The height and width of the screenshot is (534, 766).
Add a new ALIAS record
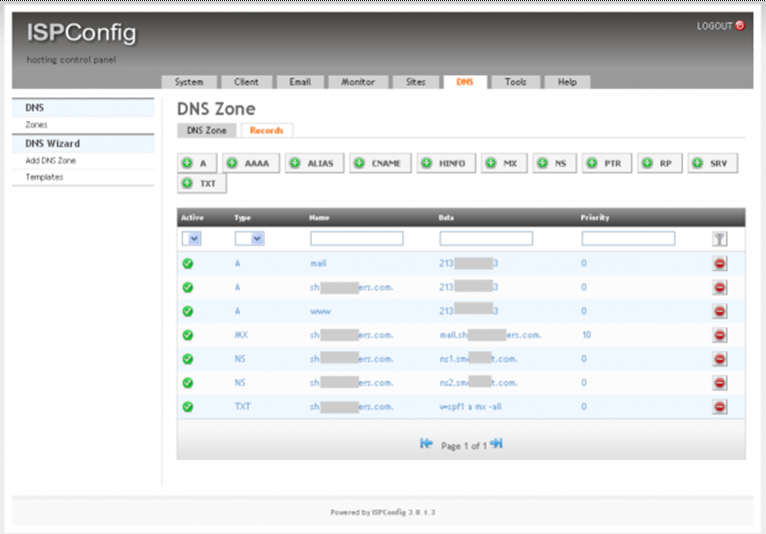click(314, 163)
